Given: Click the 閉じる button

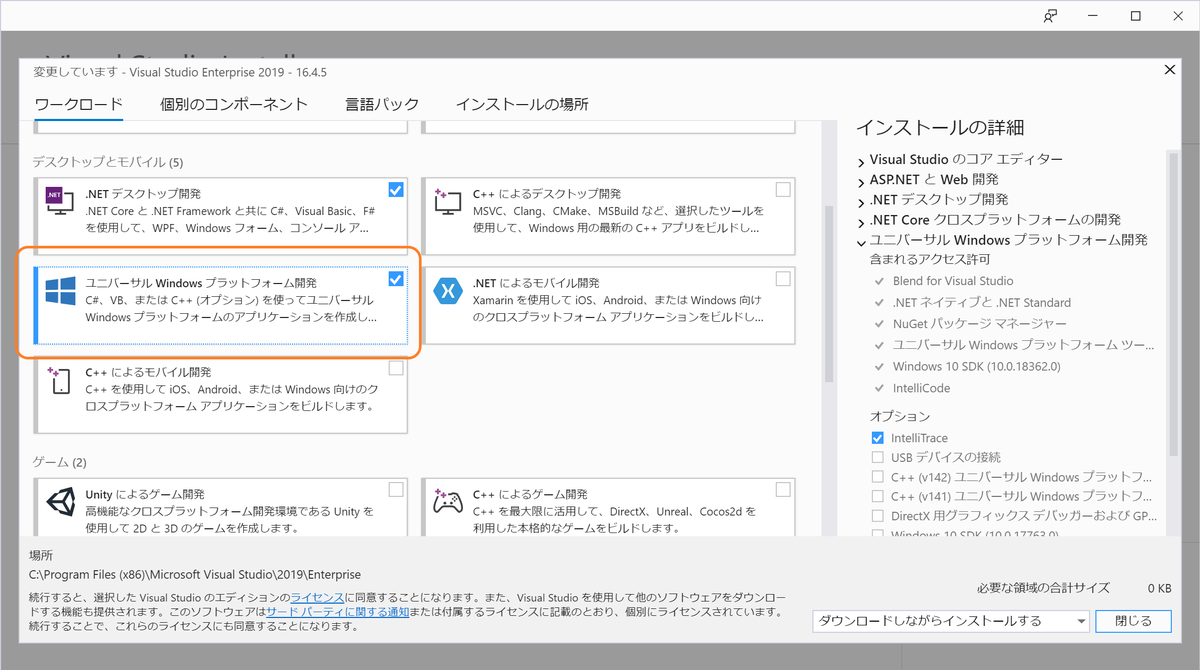Looking at the screenshot, I should (1132, 621).
